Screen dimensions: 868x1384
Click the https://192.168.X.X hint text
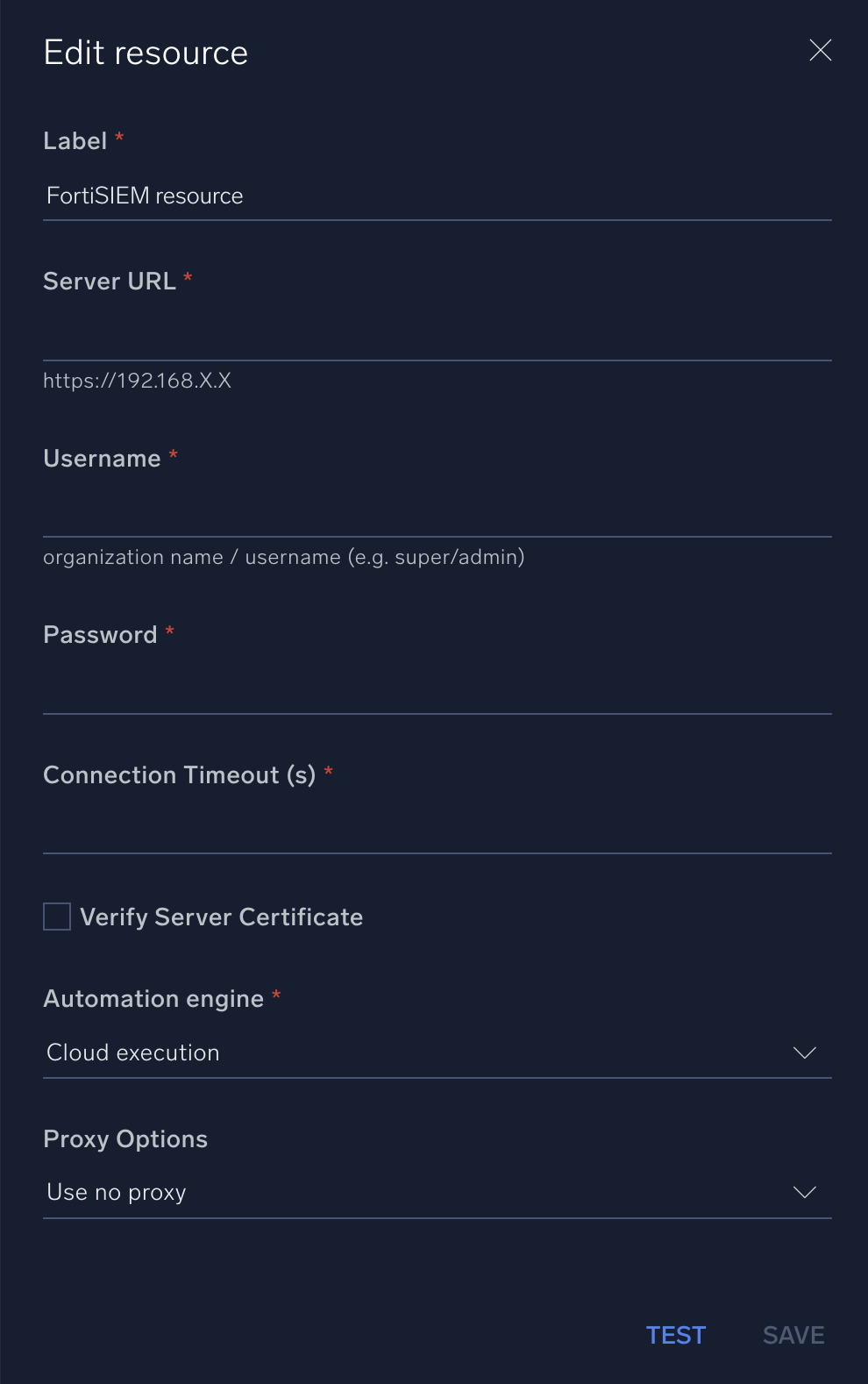137,381
